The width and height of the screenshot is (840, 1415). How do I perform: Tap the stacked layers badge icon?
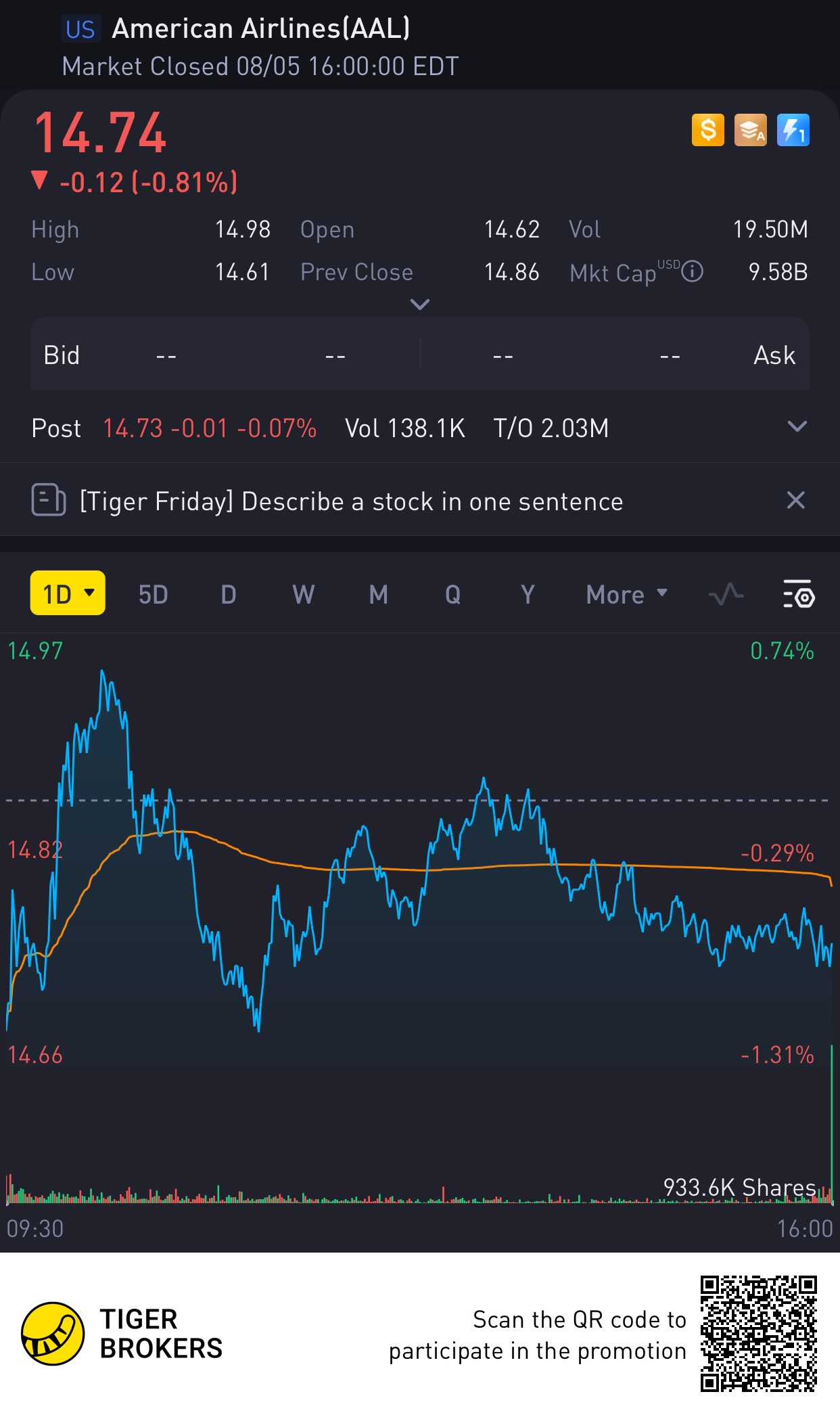(750, 130)
